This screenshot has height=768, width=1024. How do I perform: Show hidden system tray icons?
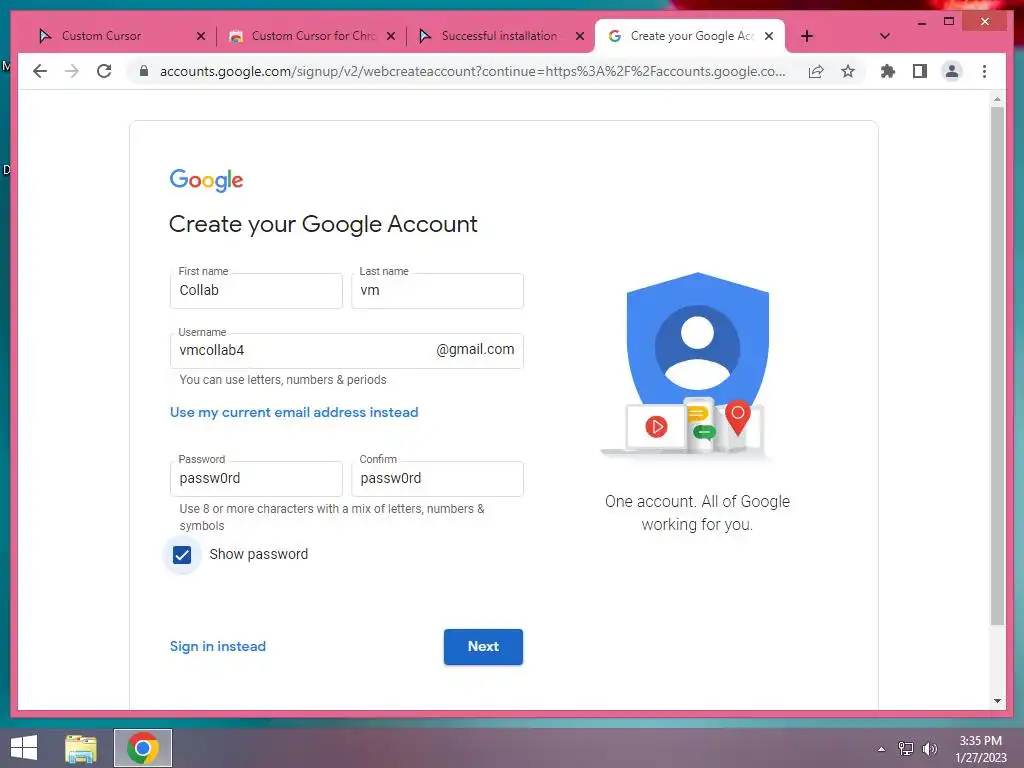click(881, 748)
